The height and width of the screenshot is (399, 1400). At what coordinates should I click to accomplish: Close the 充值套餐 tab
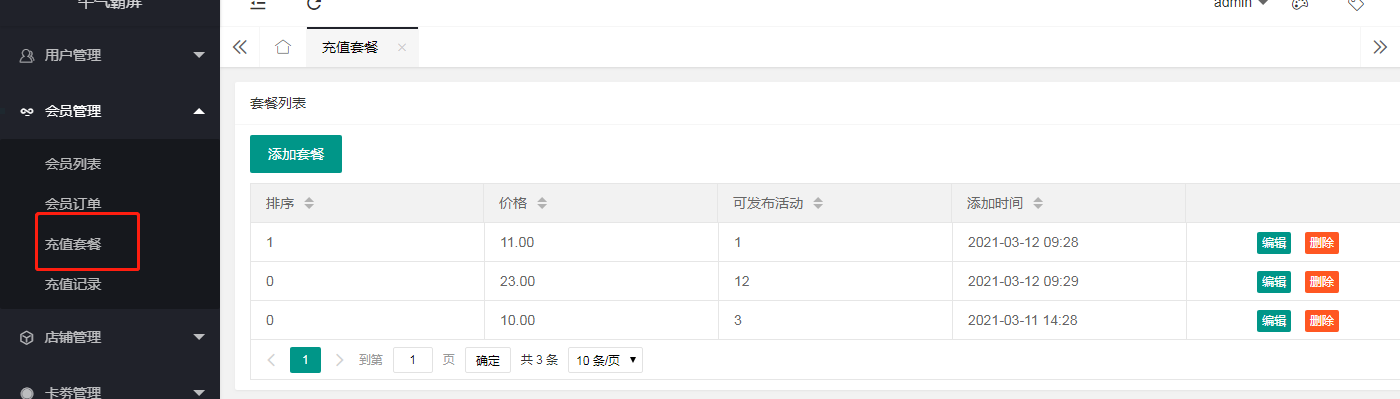coord(401,47)
